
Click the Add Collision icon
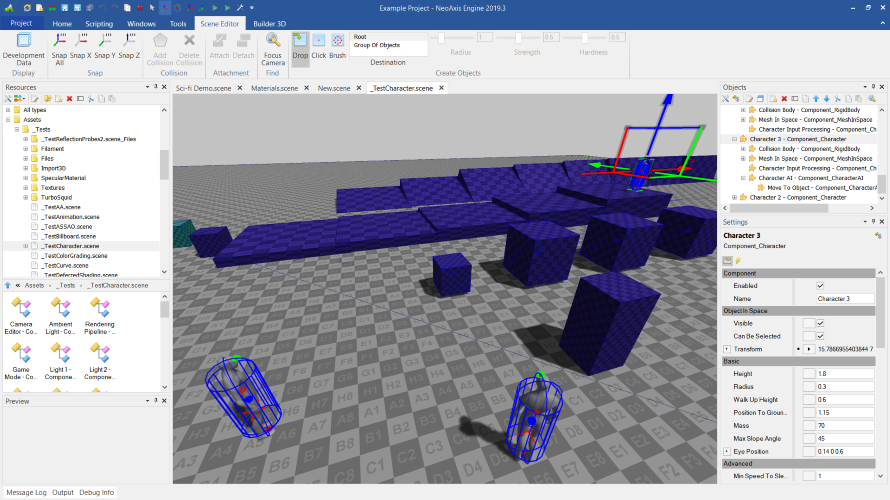[x=160, y=41]
